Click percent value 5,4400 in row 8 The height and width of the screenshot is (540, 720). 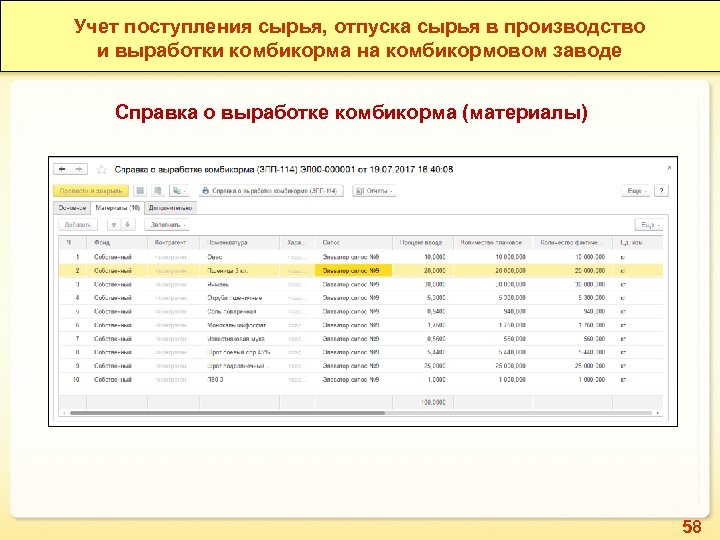423,353
